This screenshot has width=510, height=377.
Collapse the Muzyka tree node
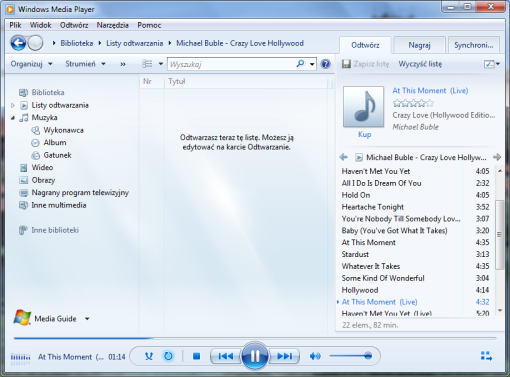pyautogui.click(x=13, y=118)
